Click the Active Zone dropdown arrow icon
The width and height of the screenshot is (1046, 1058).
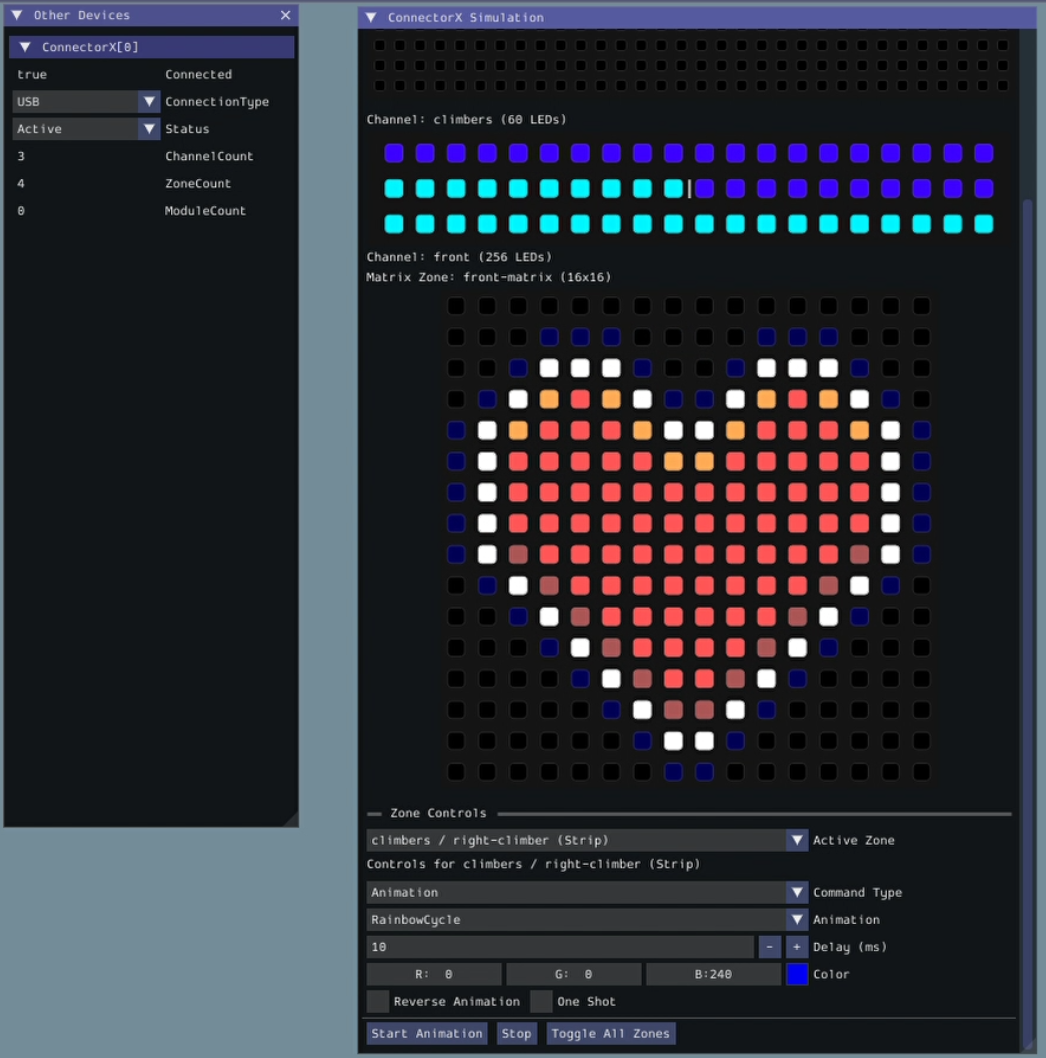click(797, 840)
